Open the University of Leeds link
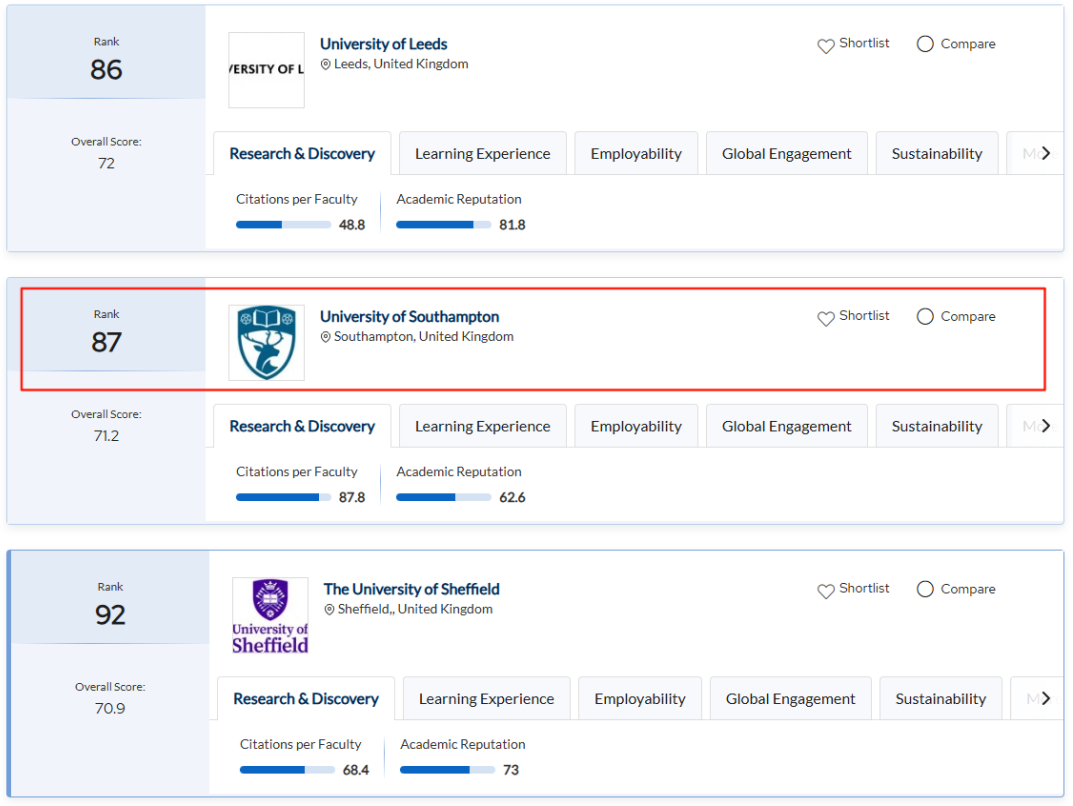The width and height of the screenshot is (1073, 806). (x=383, y=44)
